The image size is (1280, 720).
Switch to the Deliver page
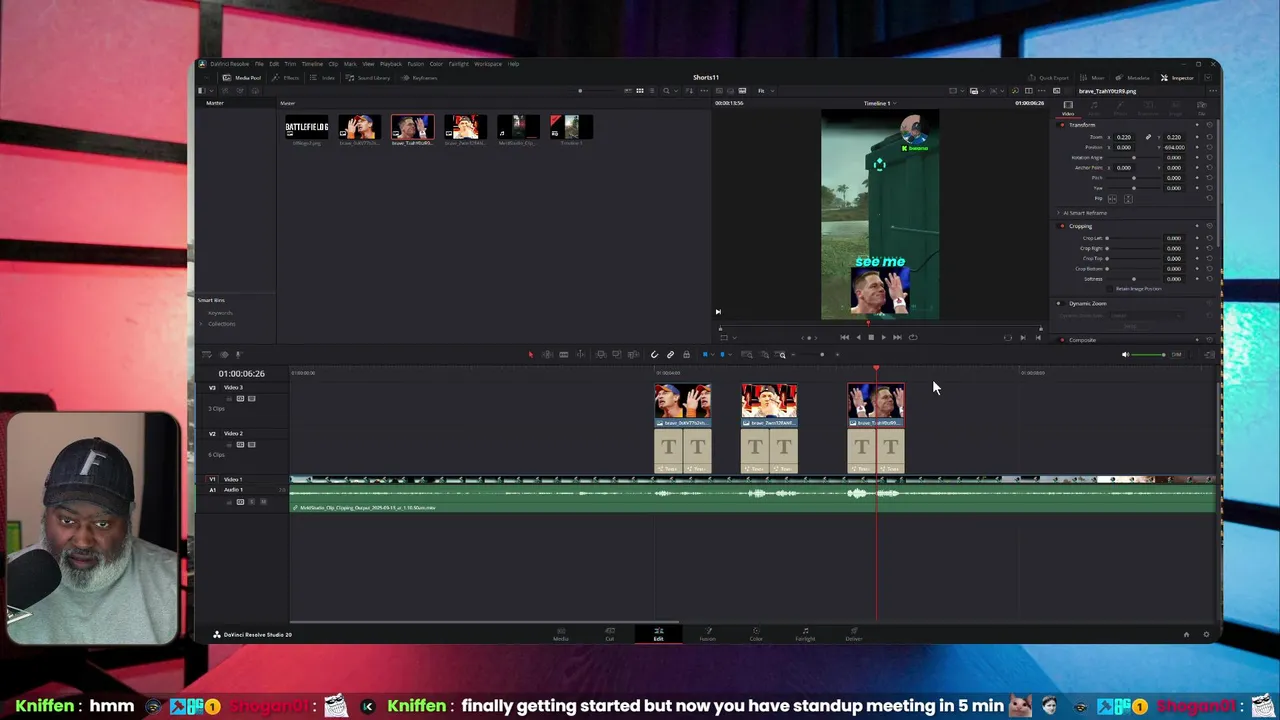click(x=854, y=634)
